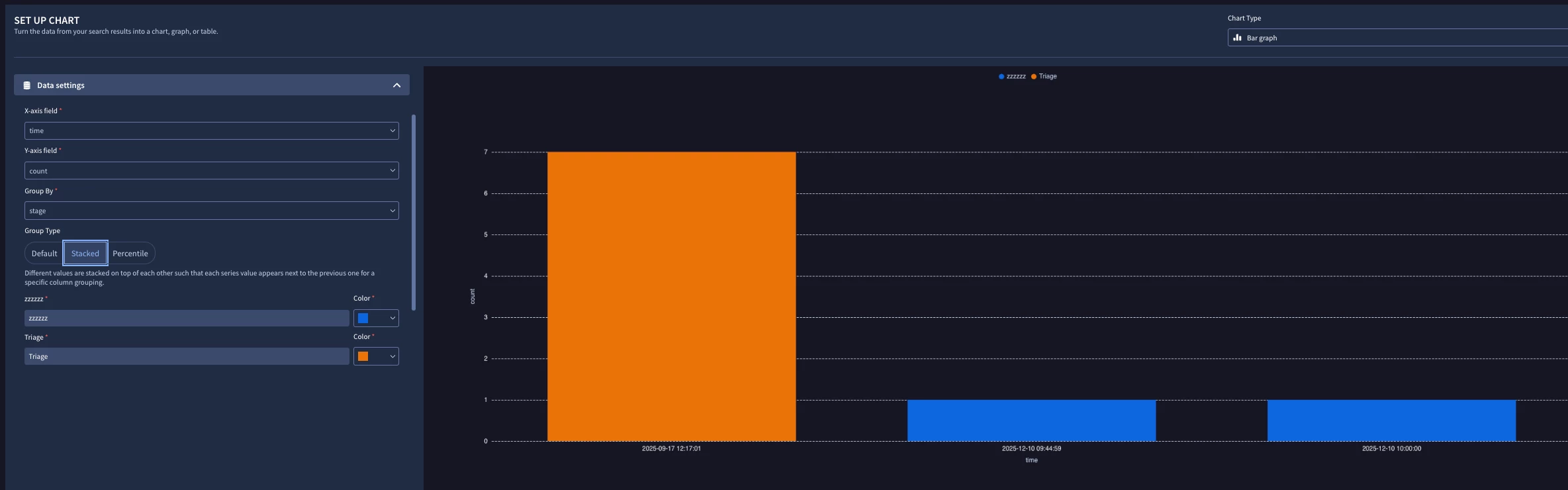Click the '2025-12-10 10:00:00' x-axis label
This screenshot has height=490, width=1568.
point(1391,449)
